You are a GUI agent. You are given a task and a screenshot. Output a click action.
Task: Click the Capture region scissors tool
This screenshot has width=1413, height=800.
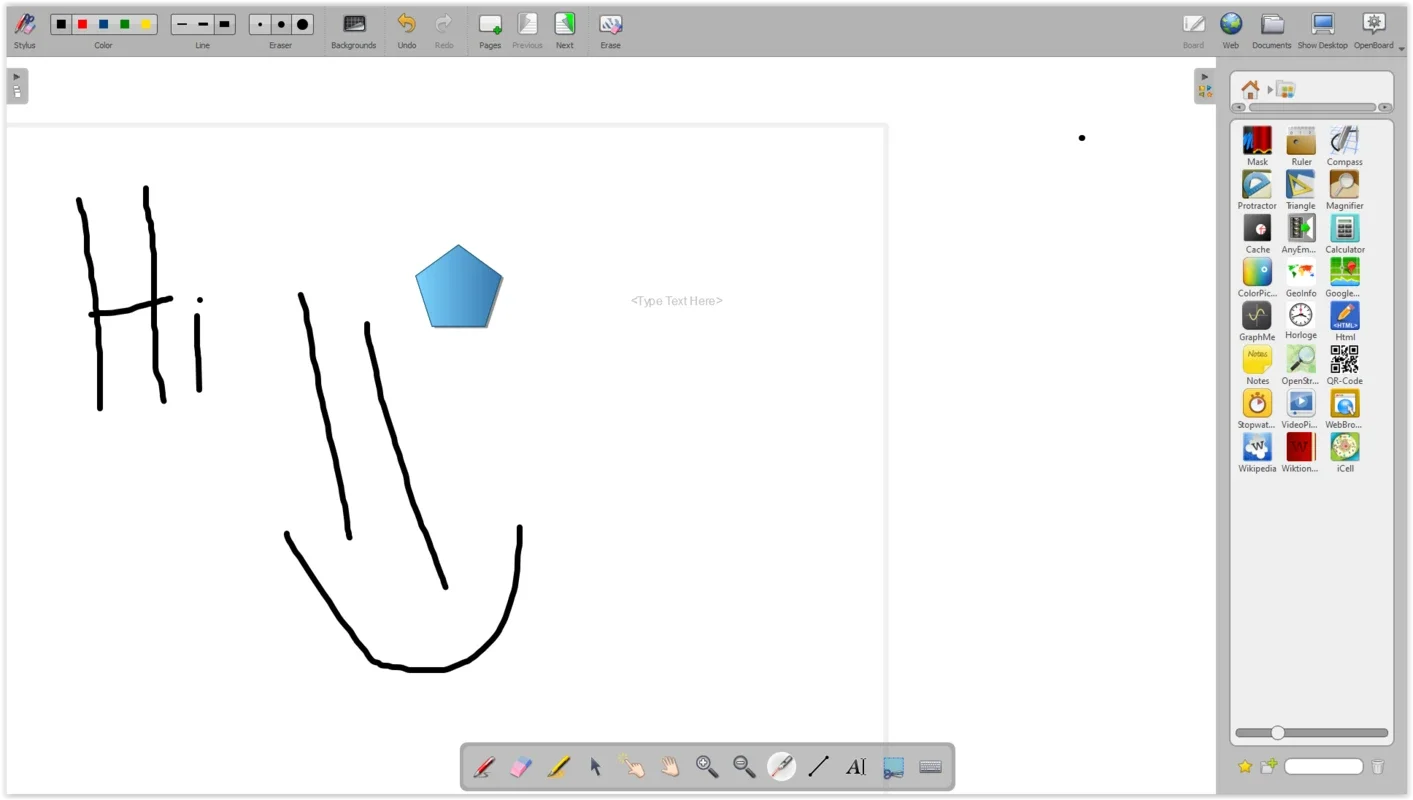(x=893, y=767)
